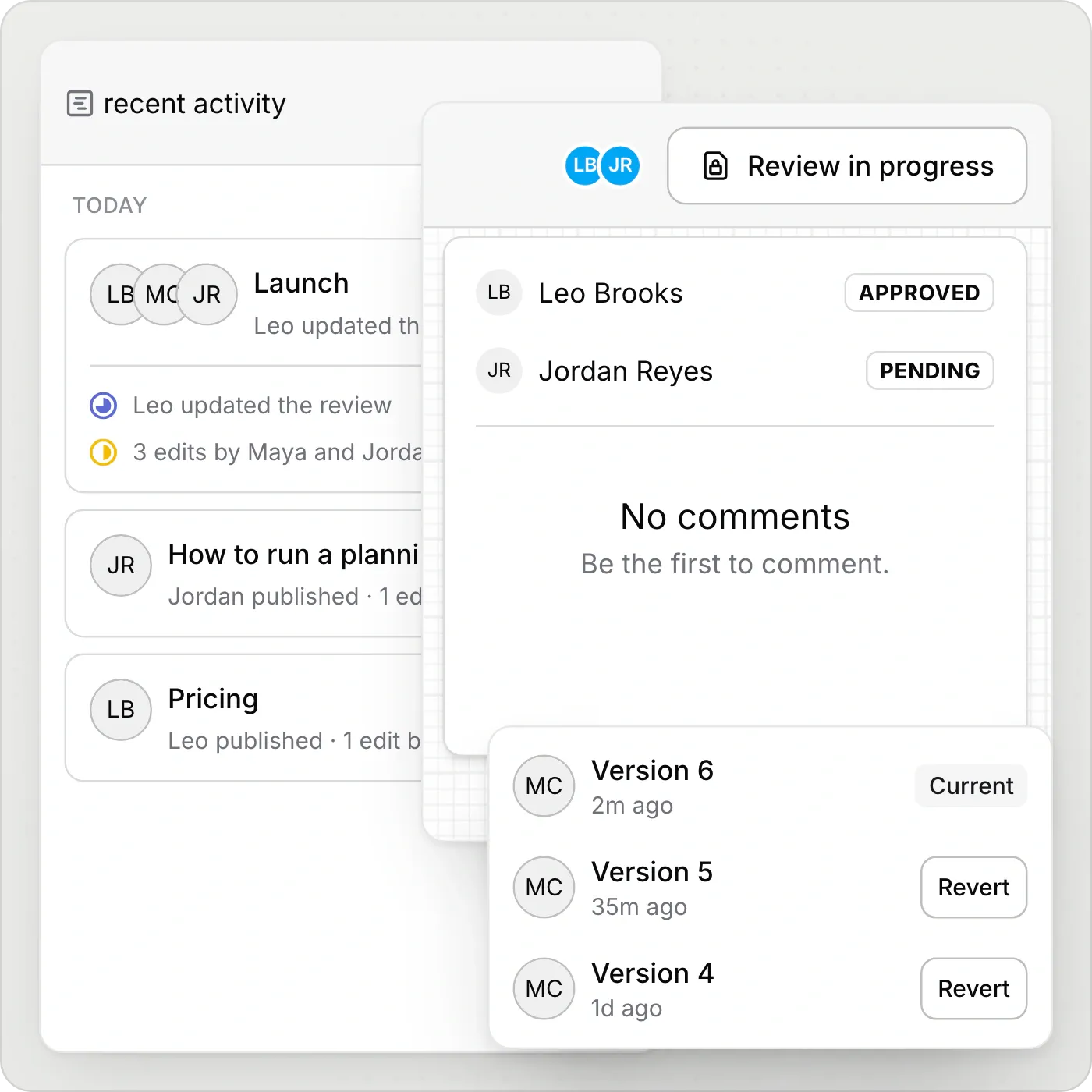Click Leo Brooks's LB avatar in reviewers

click(499, 292)
